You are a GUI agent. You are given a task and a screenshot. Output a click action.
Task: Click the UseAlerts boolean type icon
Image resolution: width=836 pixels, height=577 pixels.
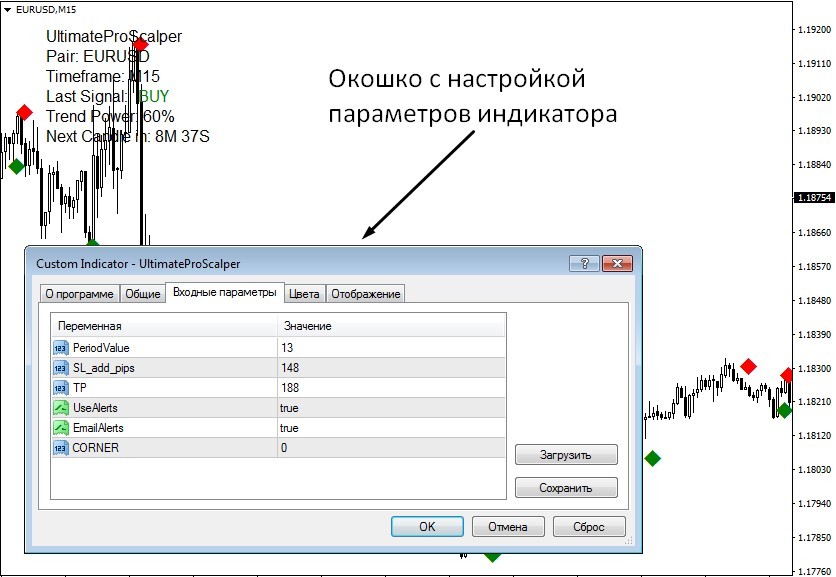tap(61, 408)
